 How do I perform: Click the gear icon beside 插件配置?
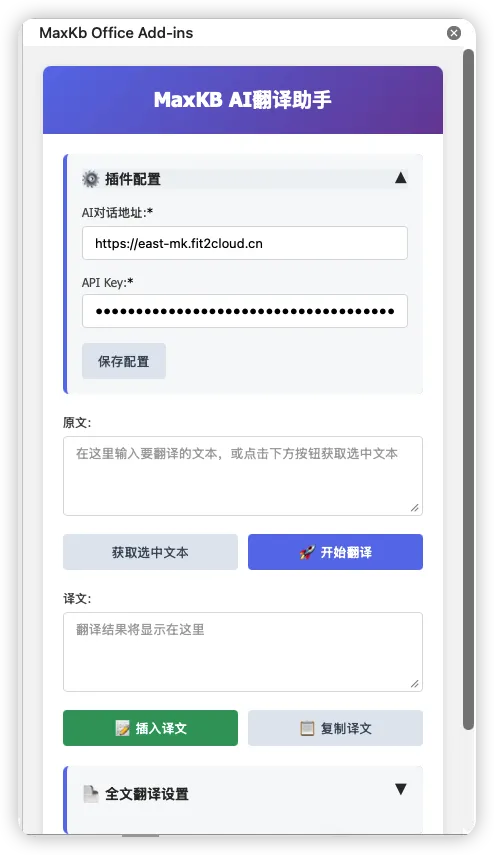pos(91,179)
